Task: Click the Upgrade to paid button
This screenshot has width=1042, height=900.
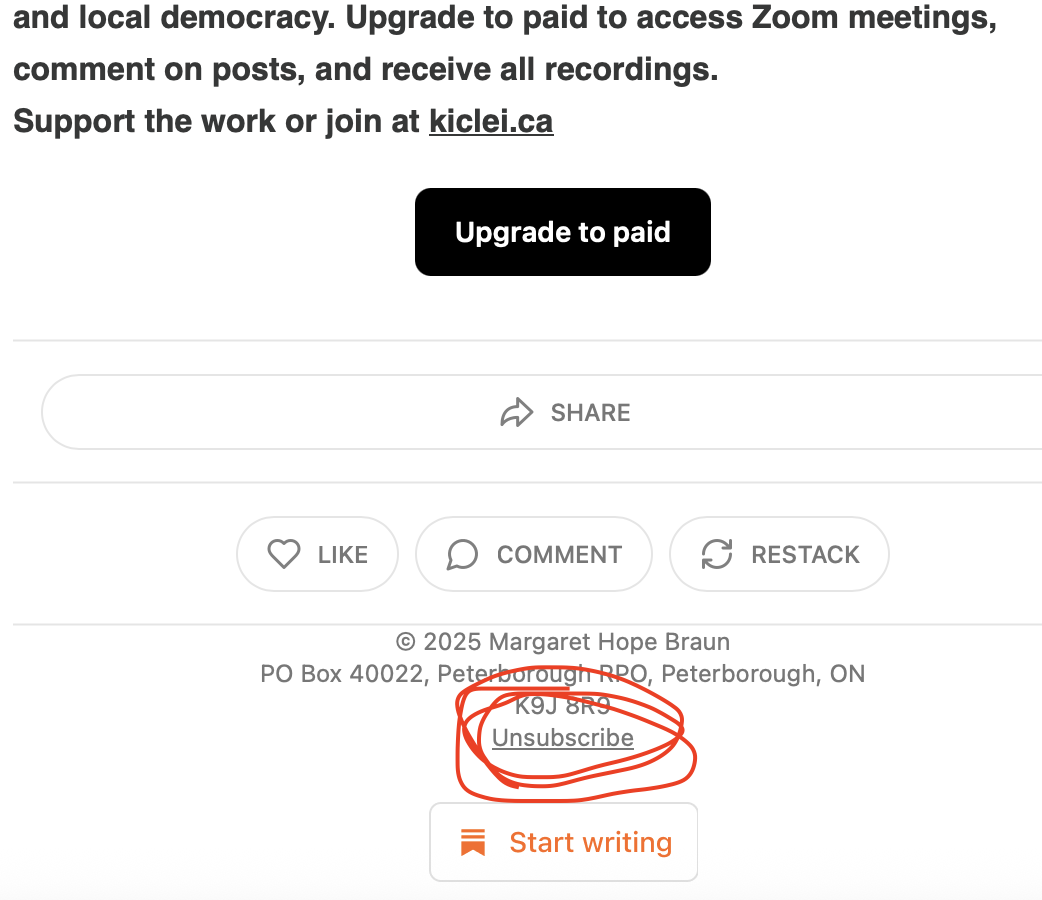Action: pos(563,232)
